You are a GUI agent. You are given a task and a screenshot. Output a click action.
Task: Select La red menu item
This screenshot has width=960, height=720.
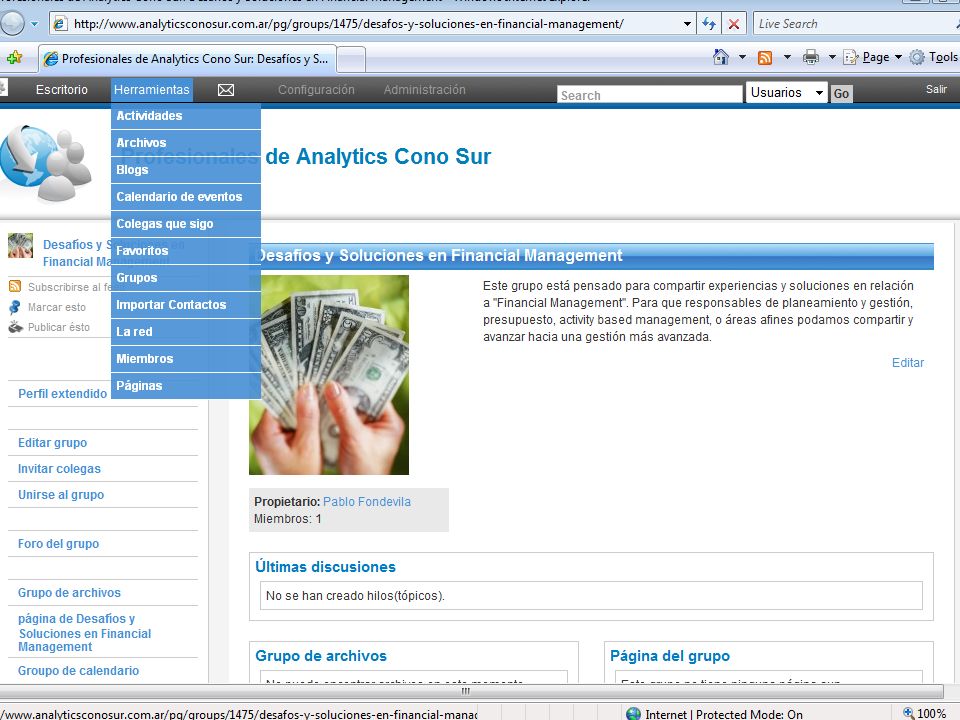(x=186, y=331)
